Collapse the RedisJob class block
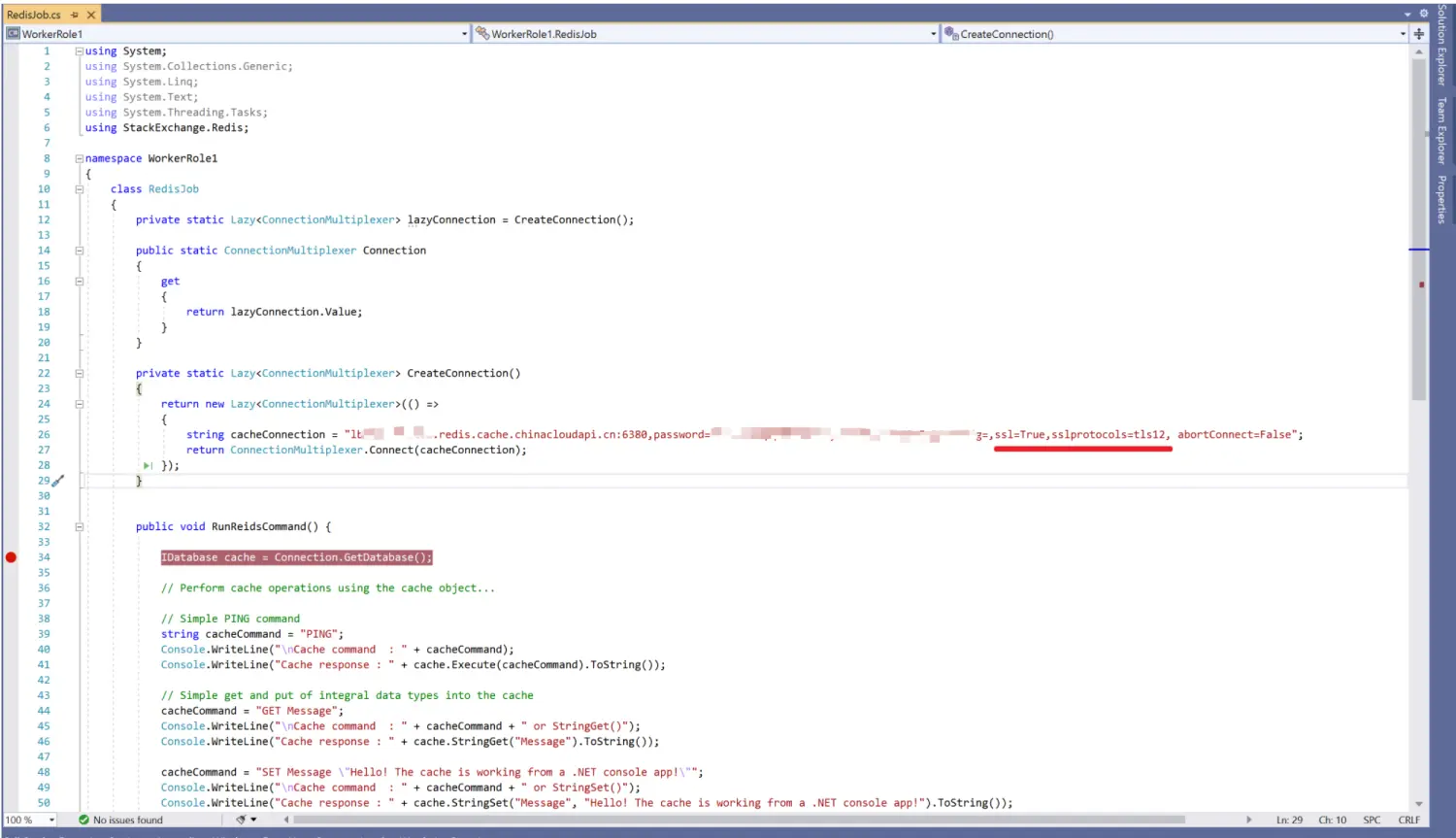Viewport: 1456px width, 838px height. pos(80,189)
